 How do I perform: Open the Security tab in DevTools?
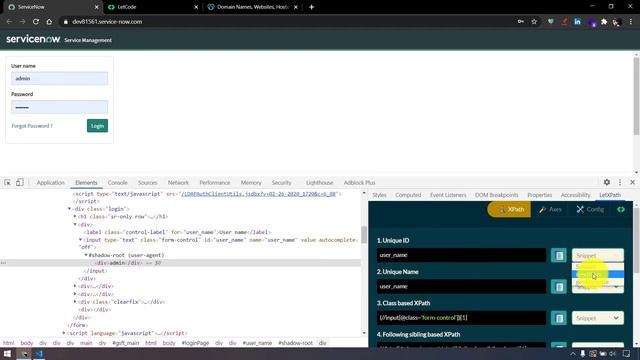point(282,182)
